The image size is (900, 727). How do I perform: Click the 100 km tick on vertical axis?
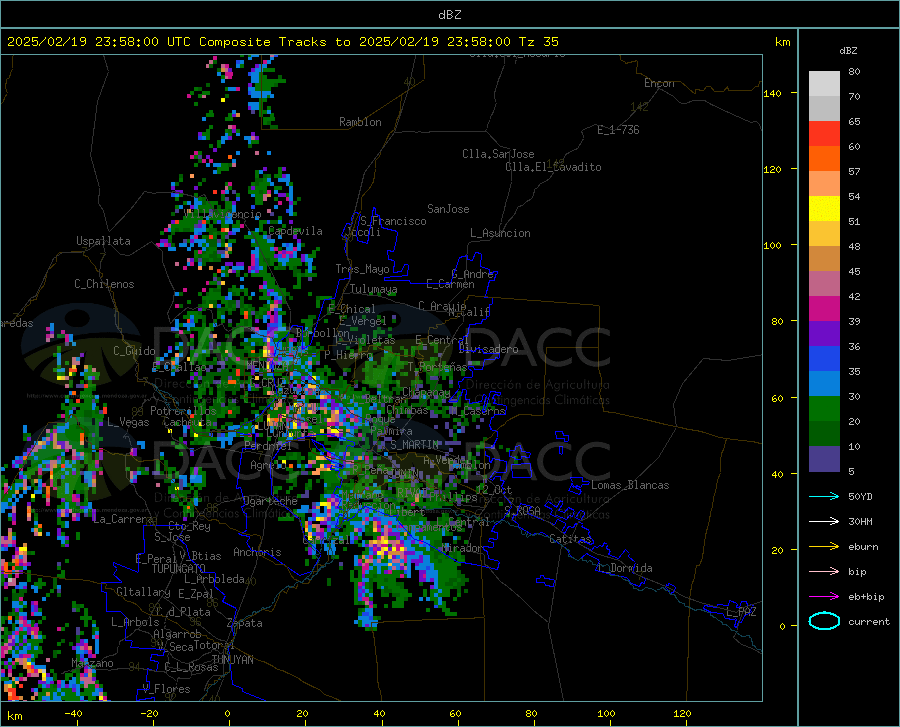pos(772,246)
